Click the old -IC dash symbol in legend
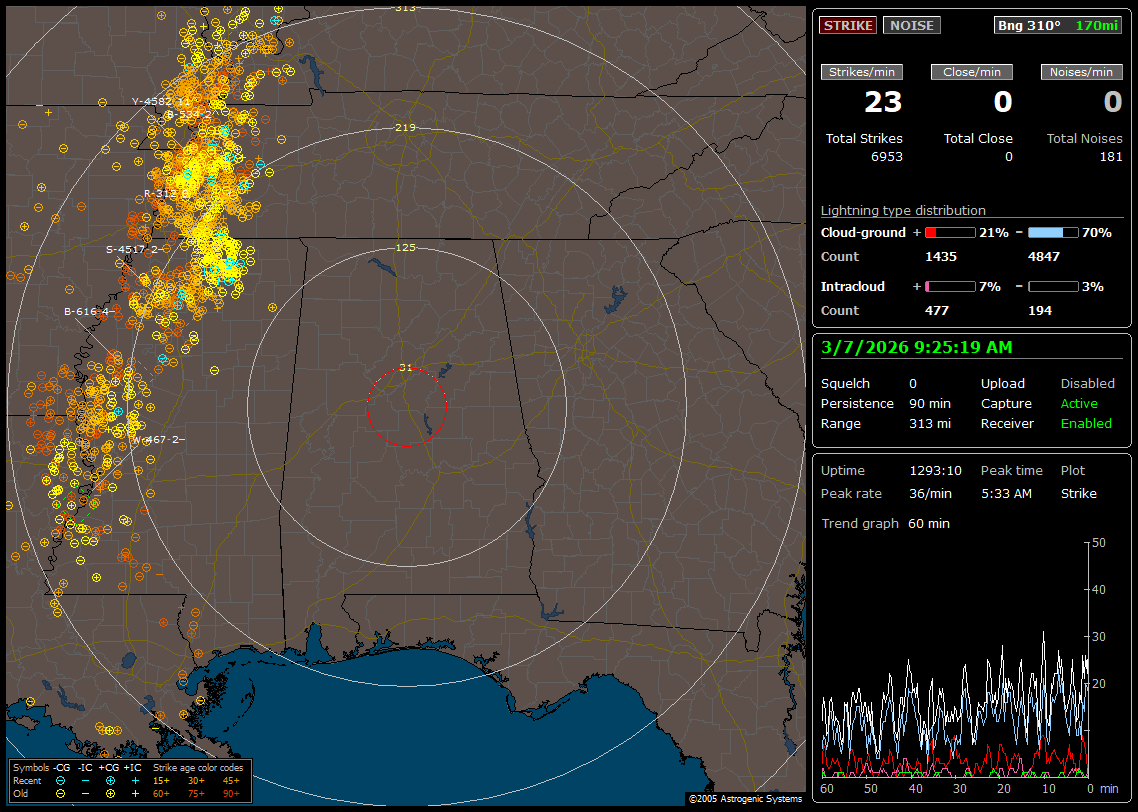 [85, 793]
